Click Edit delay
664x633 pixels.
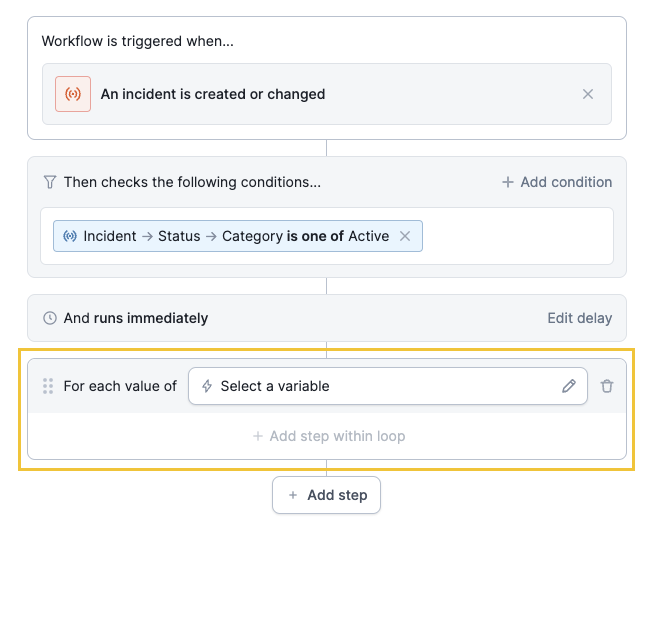579,318
